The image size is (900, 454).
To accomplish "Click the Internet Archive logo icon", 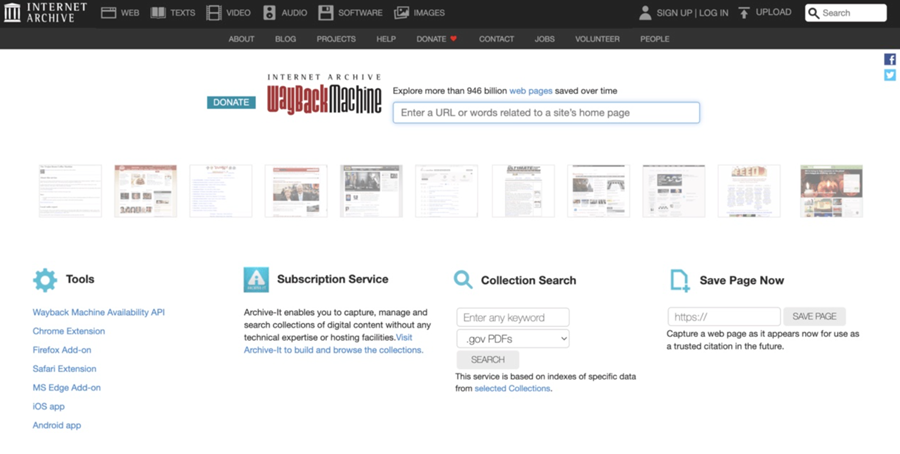I will pos(12,13).
